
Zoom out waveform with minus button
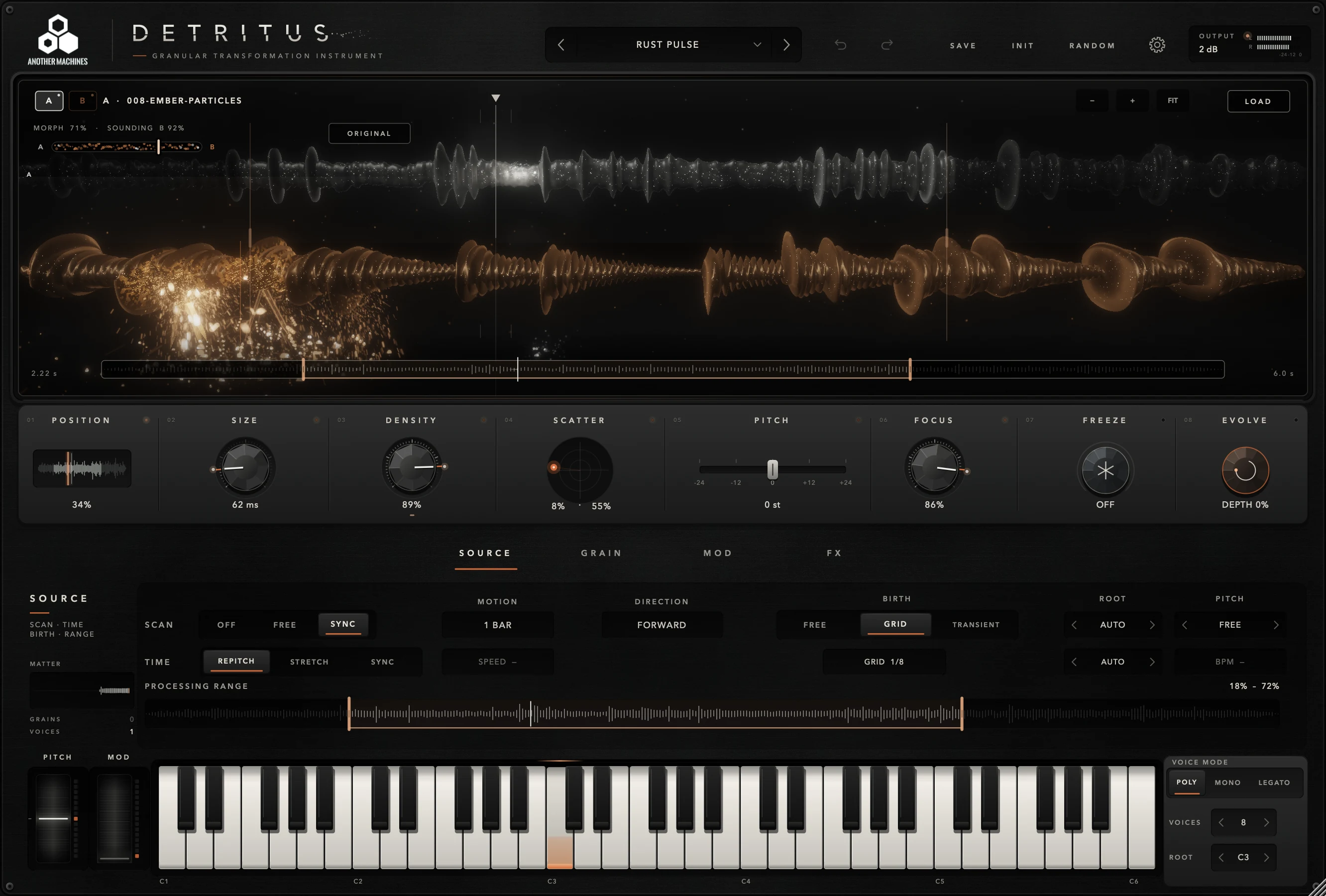point(1092,101)
